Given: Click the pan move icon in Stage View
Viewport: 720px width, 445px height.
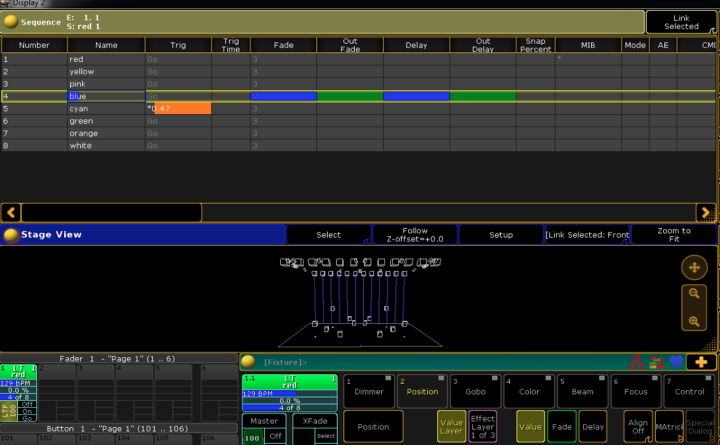Looking at the screenshot, I should (694, 267).
